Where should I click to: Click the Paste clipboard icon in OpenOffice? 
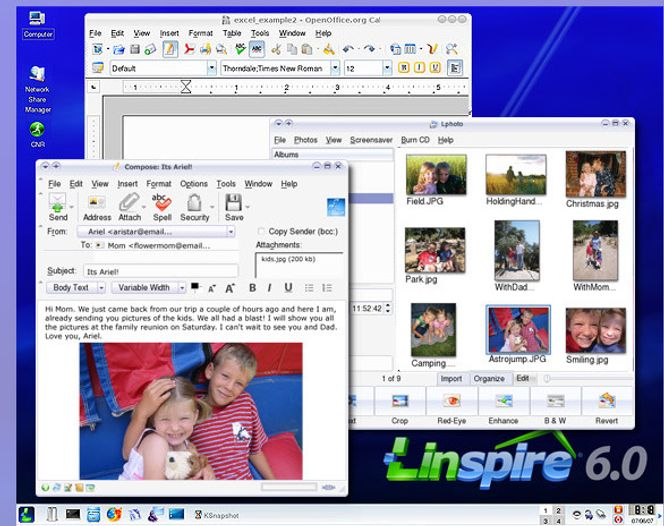[307, 50]
